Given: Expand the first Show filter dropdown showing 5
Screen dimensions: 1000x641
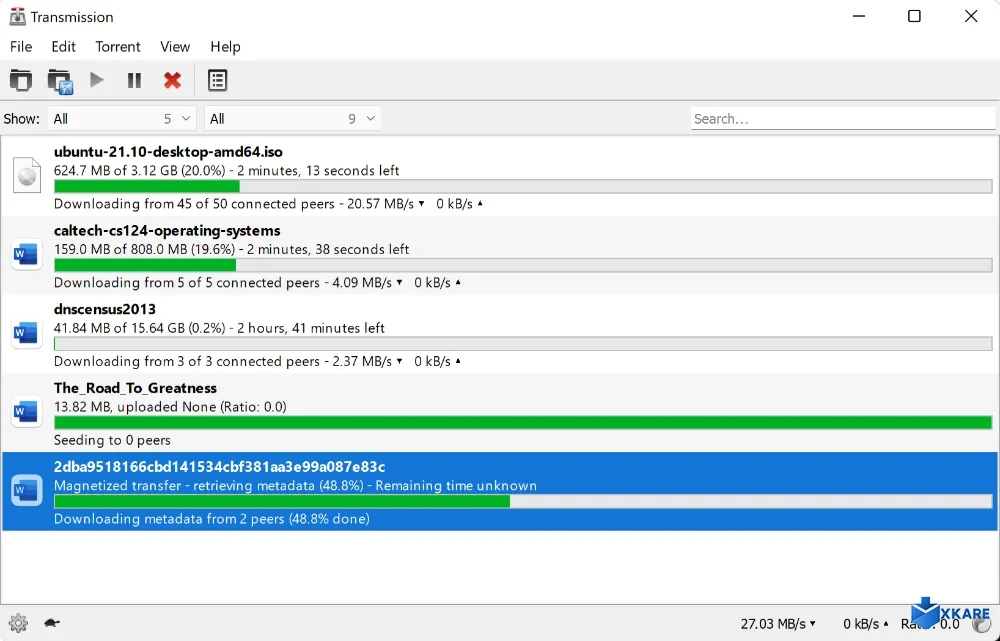Looking at the screenshot, I should [x=122, y=119].
